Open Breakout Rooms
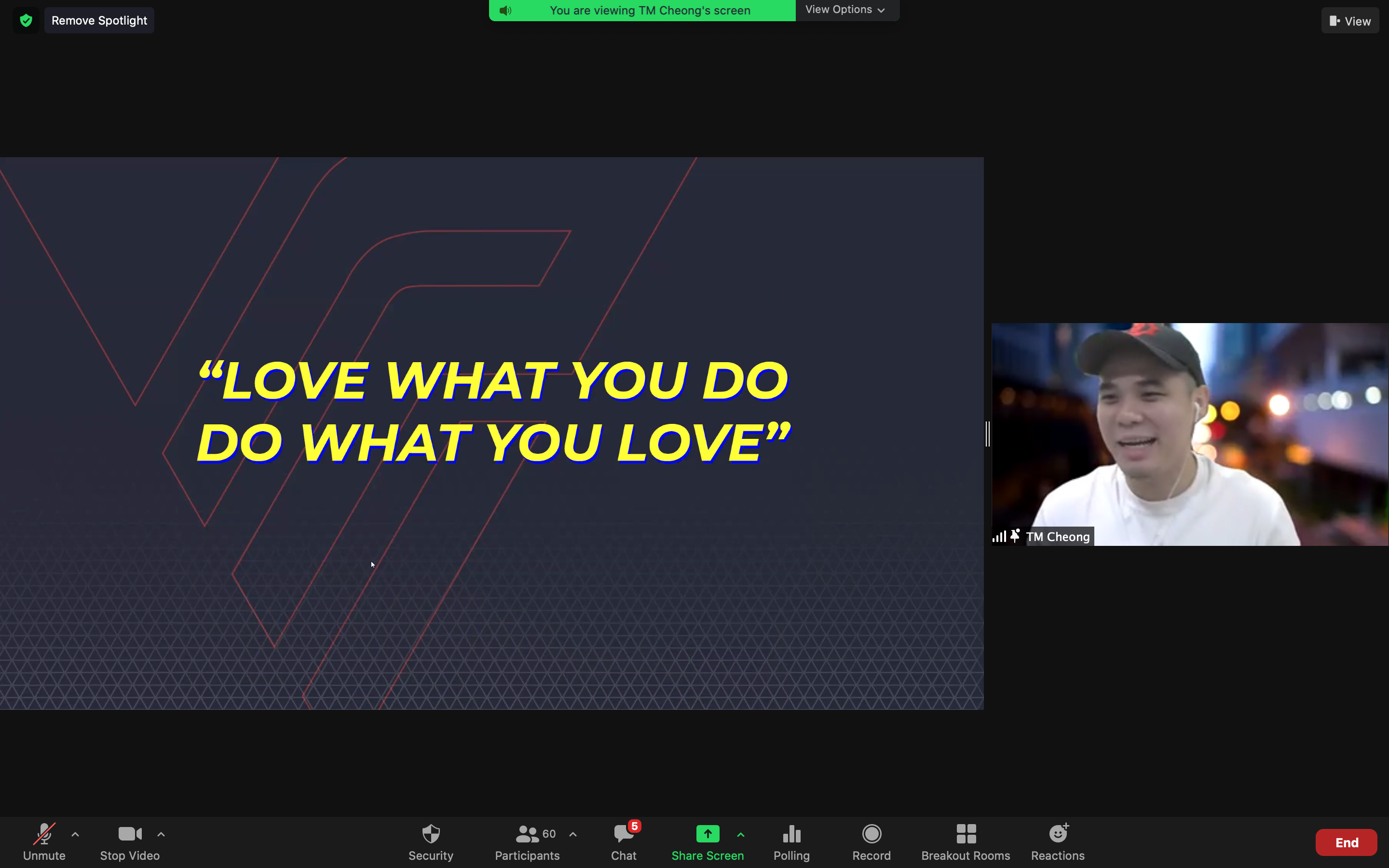This screenshot has height=868, width=1389. [x=966, y=841]
